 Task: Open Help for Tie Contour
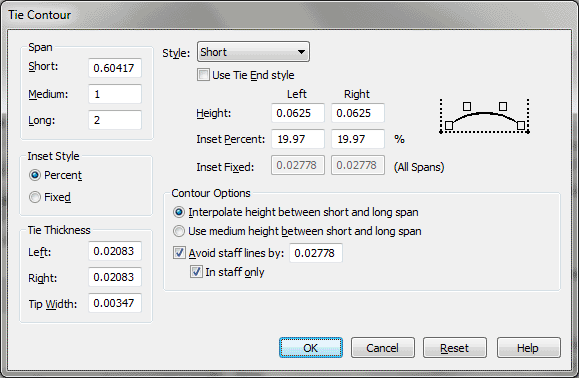coord(528,348)
